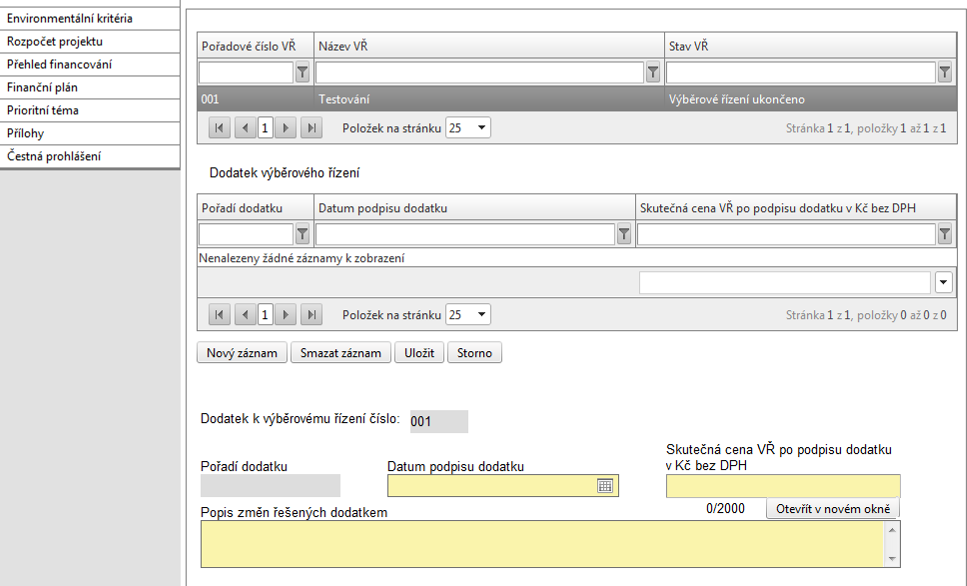Focus the Pořadové číslo VŘ filter field
Image resolution: width=967 pixels, height=586 pixels.
[246, 73]
